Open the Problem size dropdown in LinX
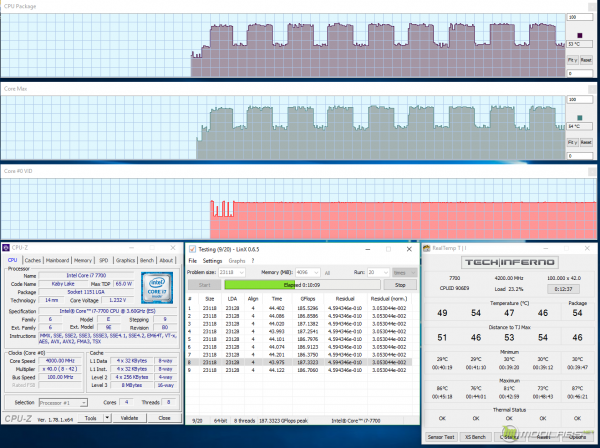Image resolution: width=600 pixels, height=448 pixels. pos(241,272)
